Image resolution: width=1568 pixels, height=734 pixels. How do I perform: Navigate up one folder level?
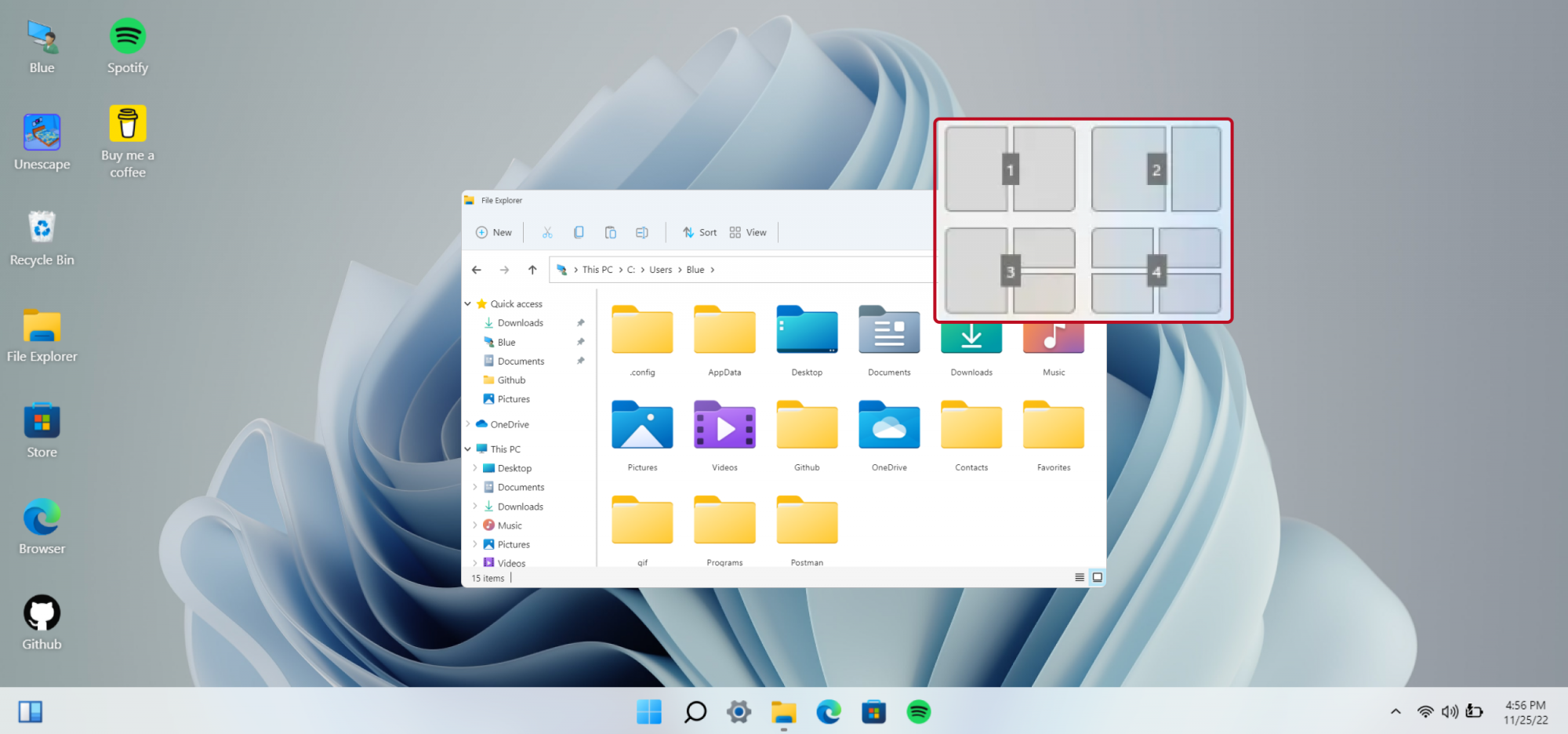tap(532, 270)
